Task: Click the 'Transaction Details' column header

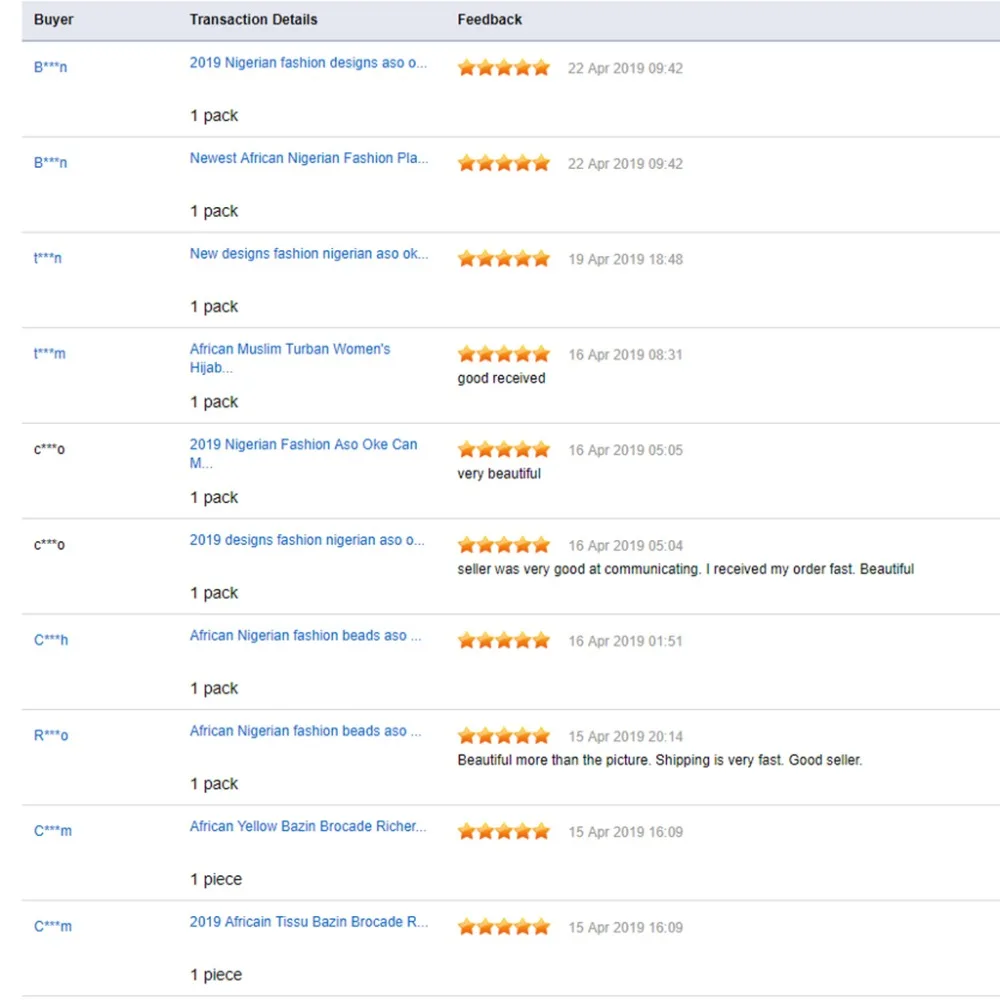Action: pyautogui.click(x=253, y=20)
